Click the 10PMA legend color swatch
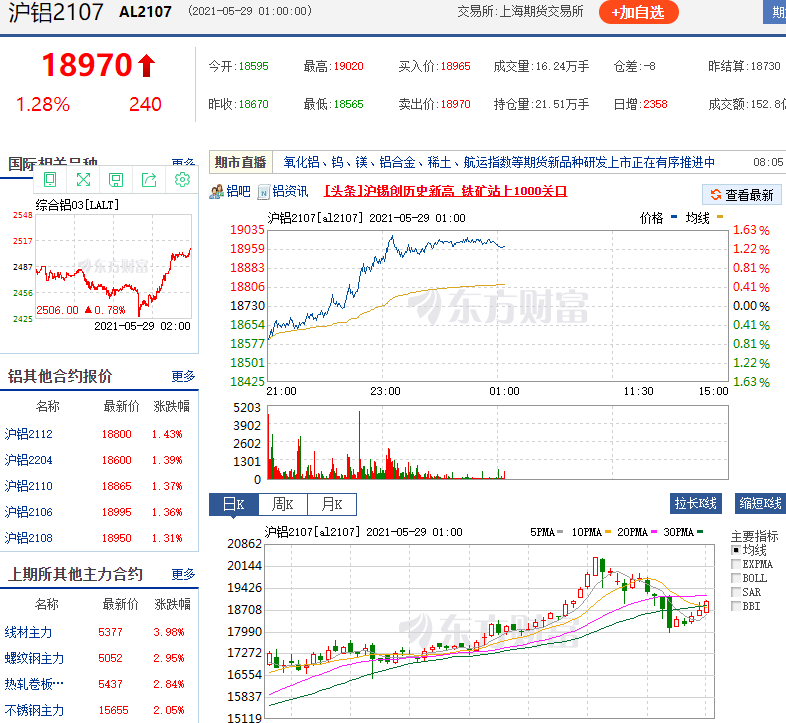Screen dimensions: 786x723 click(608, 532)
